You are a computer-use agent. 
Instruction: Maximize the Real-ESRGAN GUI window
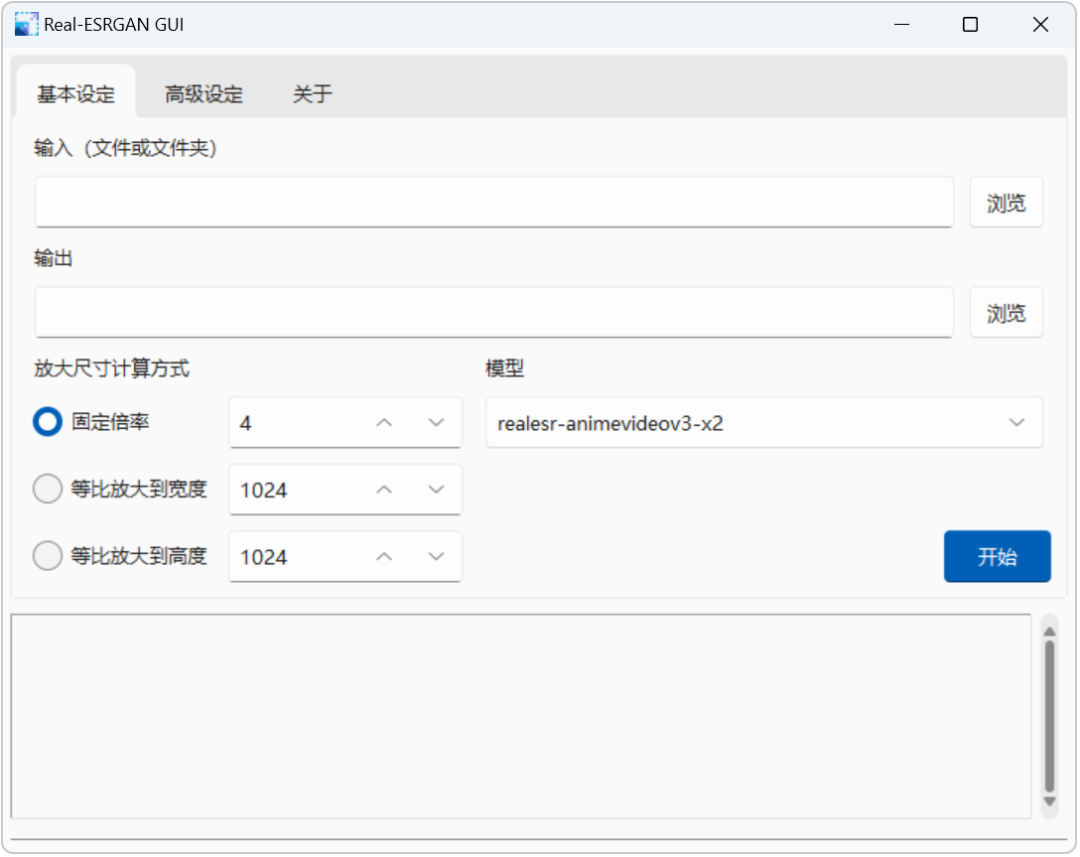click(970, 25)
